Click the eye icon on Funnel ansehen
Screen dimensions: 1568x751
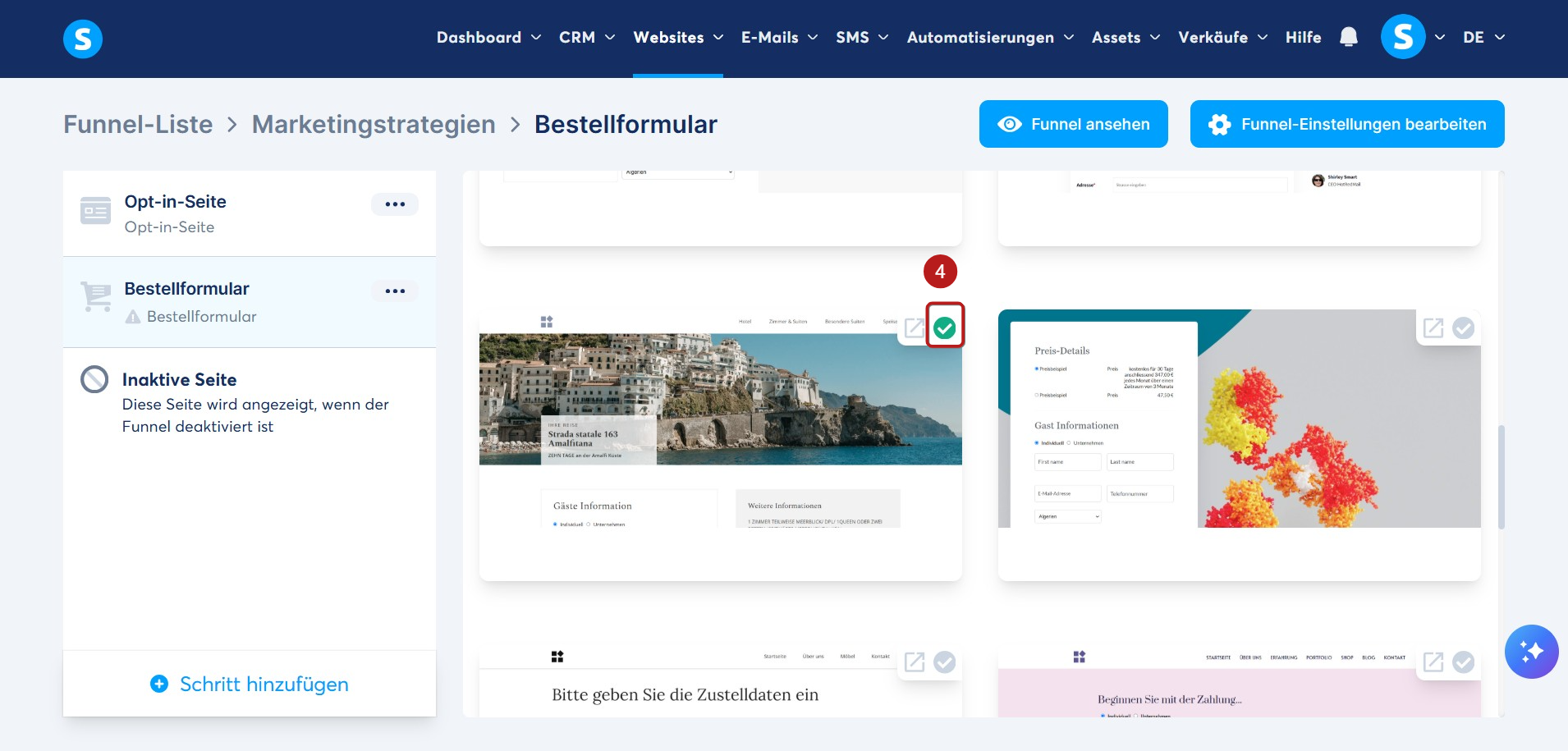(x=1010, y=124)
